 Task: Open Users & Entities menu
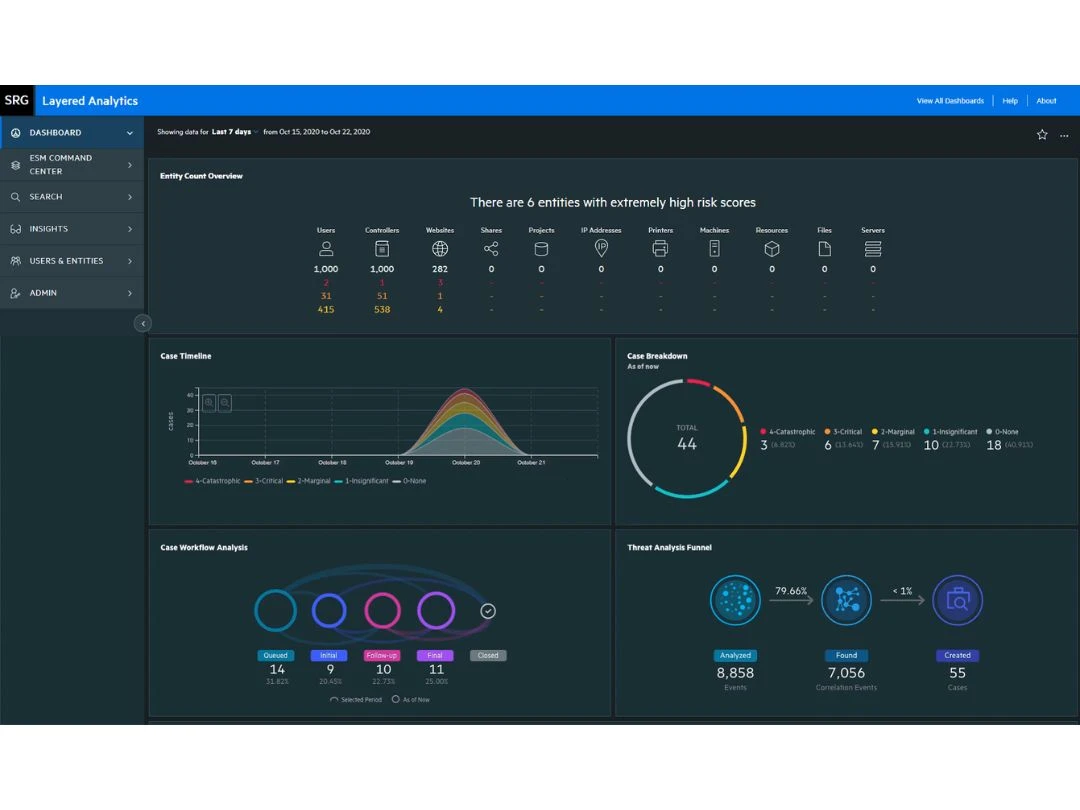pyautogui.click(x=71, y=261)
